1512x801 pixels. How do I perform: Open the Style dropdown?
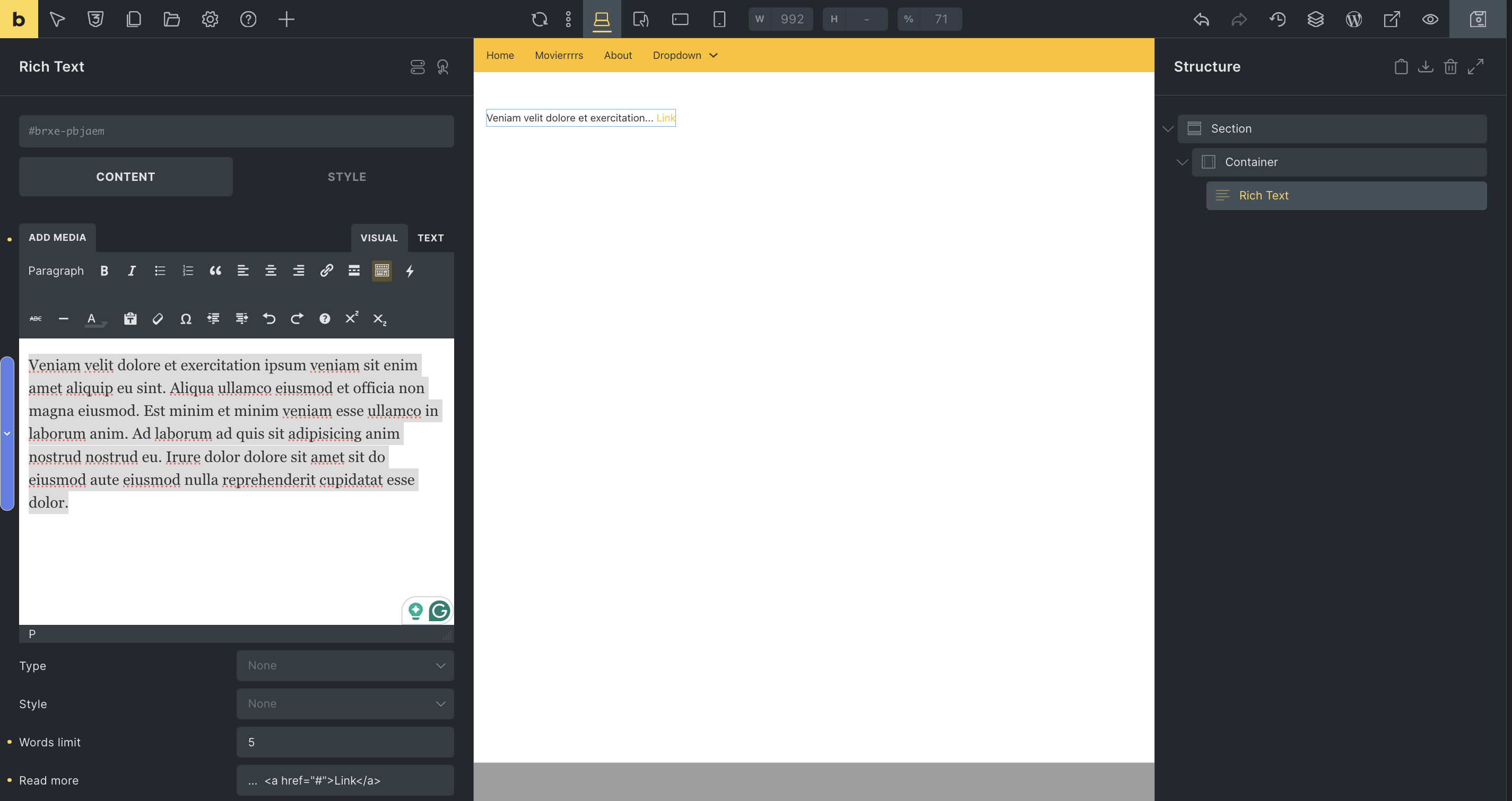point(345,703)
